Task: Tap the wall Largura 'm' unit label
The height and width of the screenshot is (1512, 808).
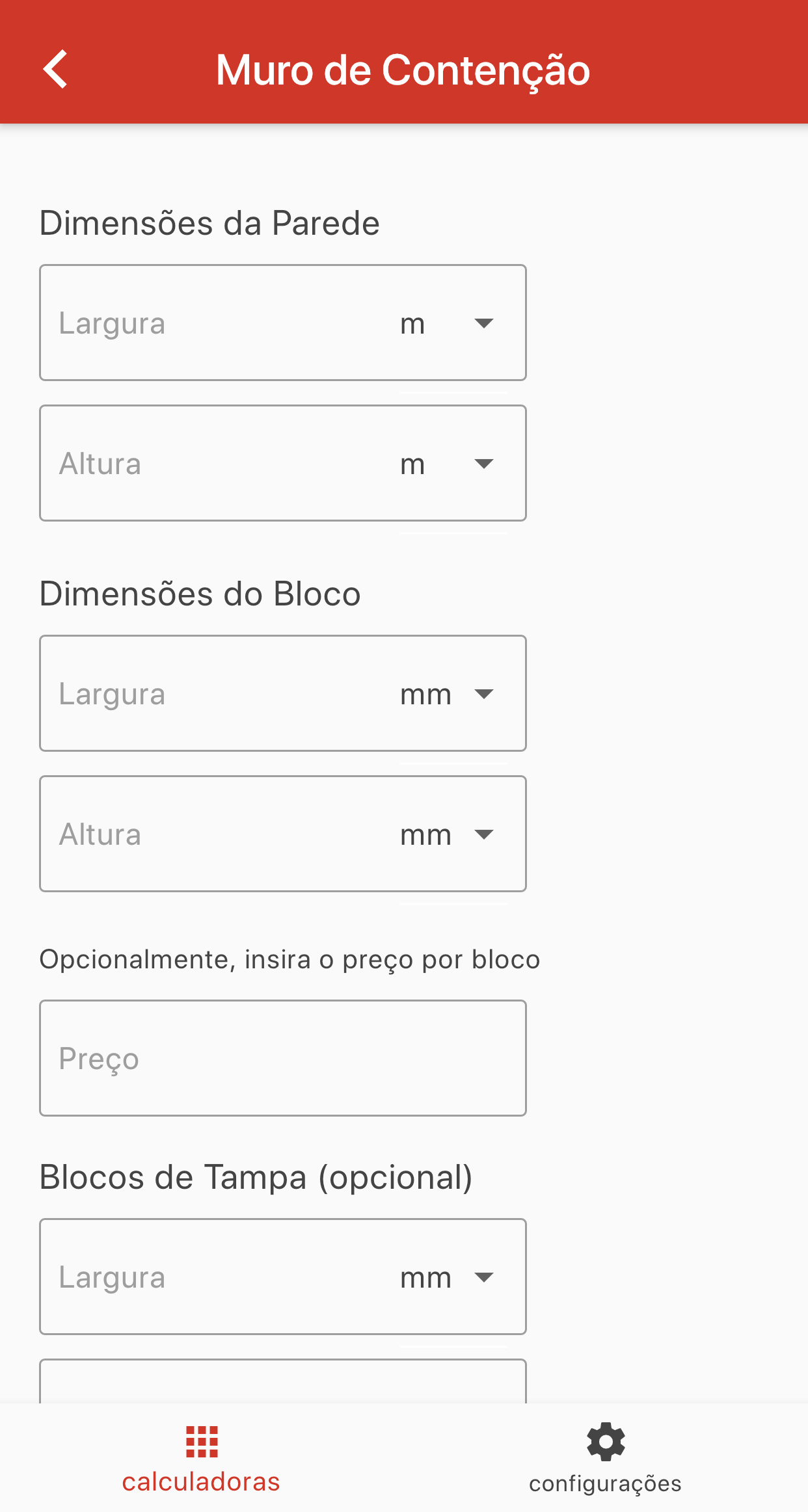Action: tap(412, 324)
